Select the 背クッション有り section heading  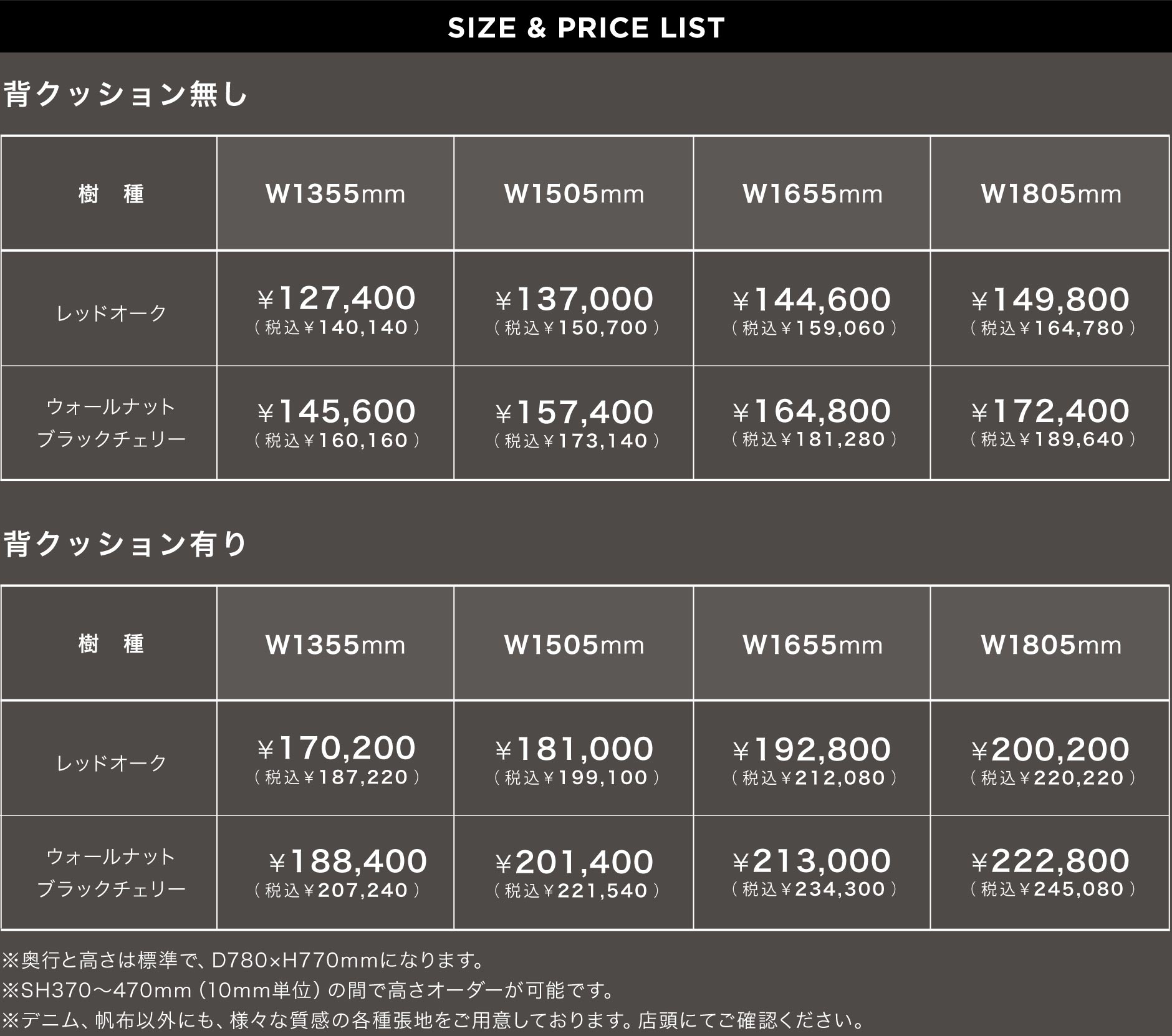pyautogui.click(x=127, y=544)
